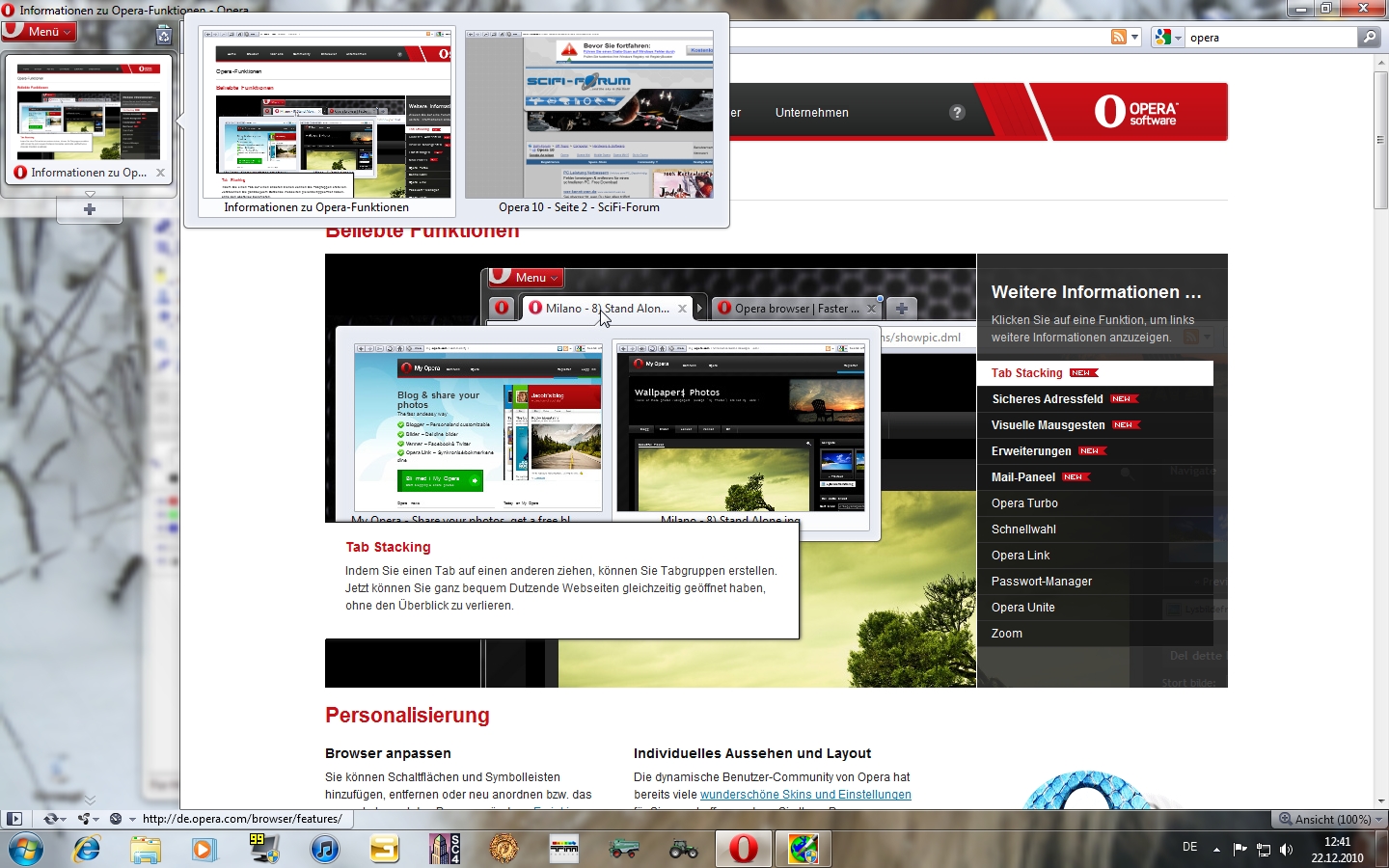Expand the Google search engine dropdown

pos(1168,37)
